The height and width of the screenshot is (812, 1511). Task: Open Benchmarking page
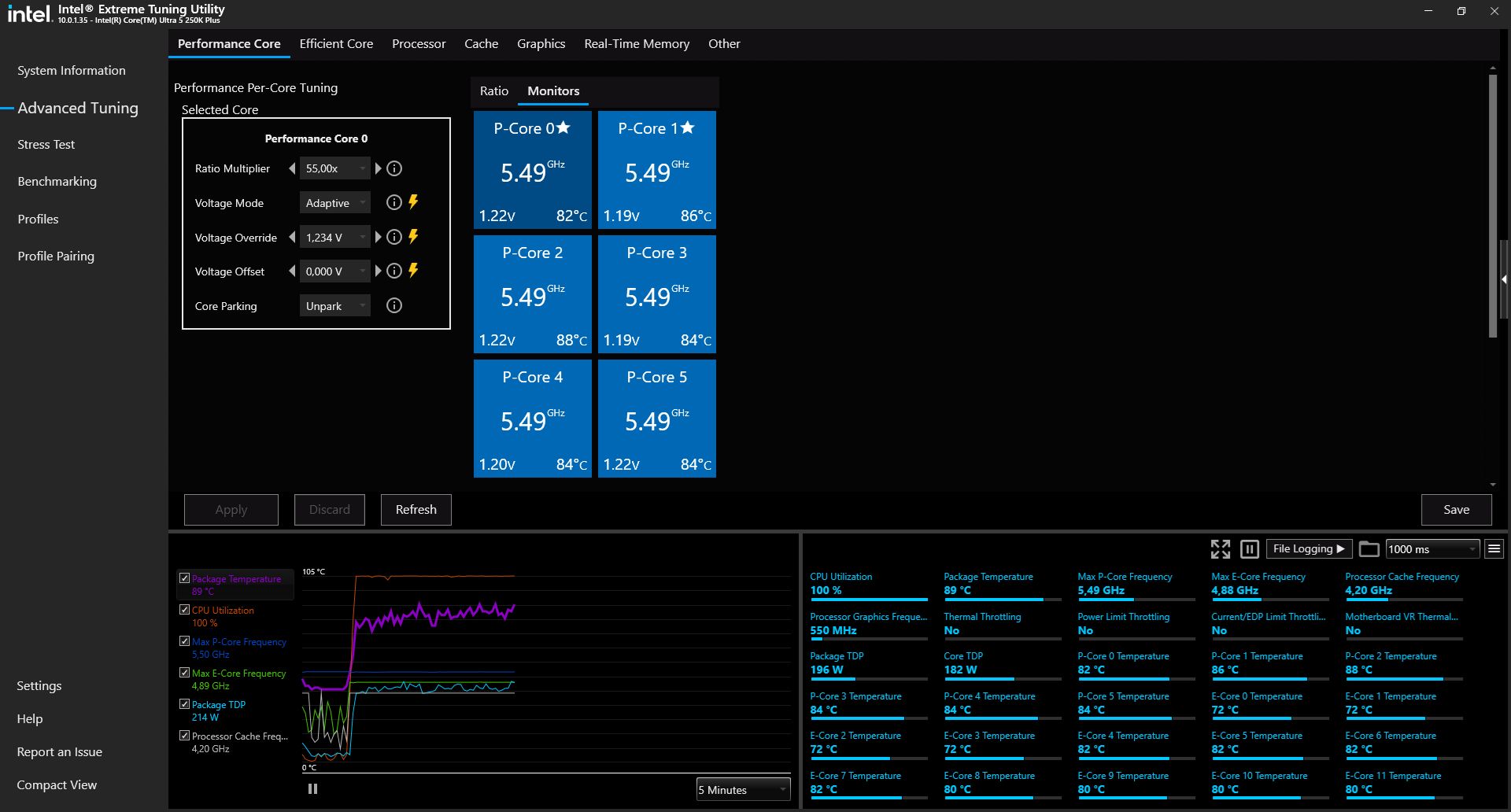click(57, 181)
